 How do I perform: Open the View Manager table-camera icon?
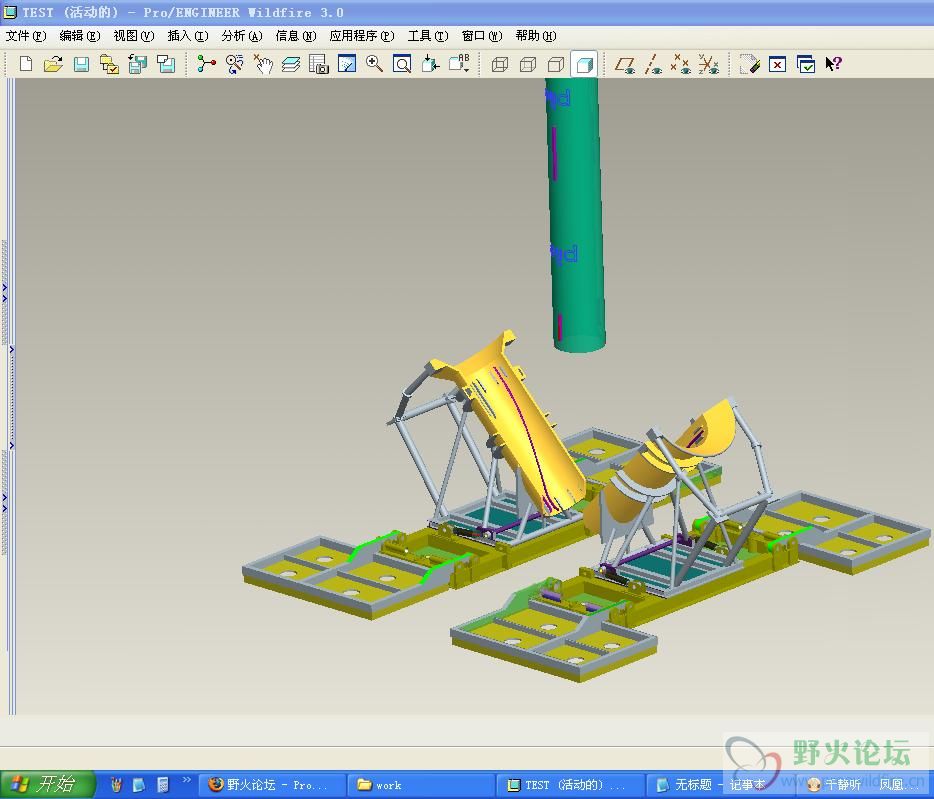coord(319,64)
